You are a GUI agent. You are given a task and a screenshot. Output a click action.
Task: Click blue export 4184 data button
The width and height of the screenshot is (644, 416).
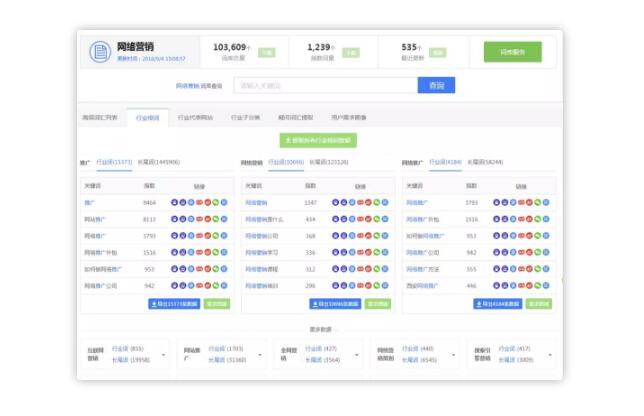498,304
